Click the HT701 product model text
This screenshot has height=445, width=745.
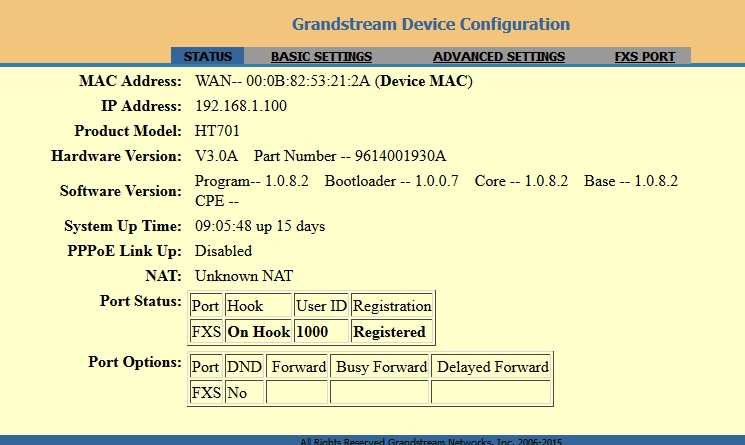(x=217, y=131)
